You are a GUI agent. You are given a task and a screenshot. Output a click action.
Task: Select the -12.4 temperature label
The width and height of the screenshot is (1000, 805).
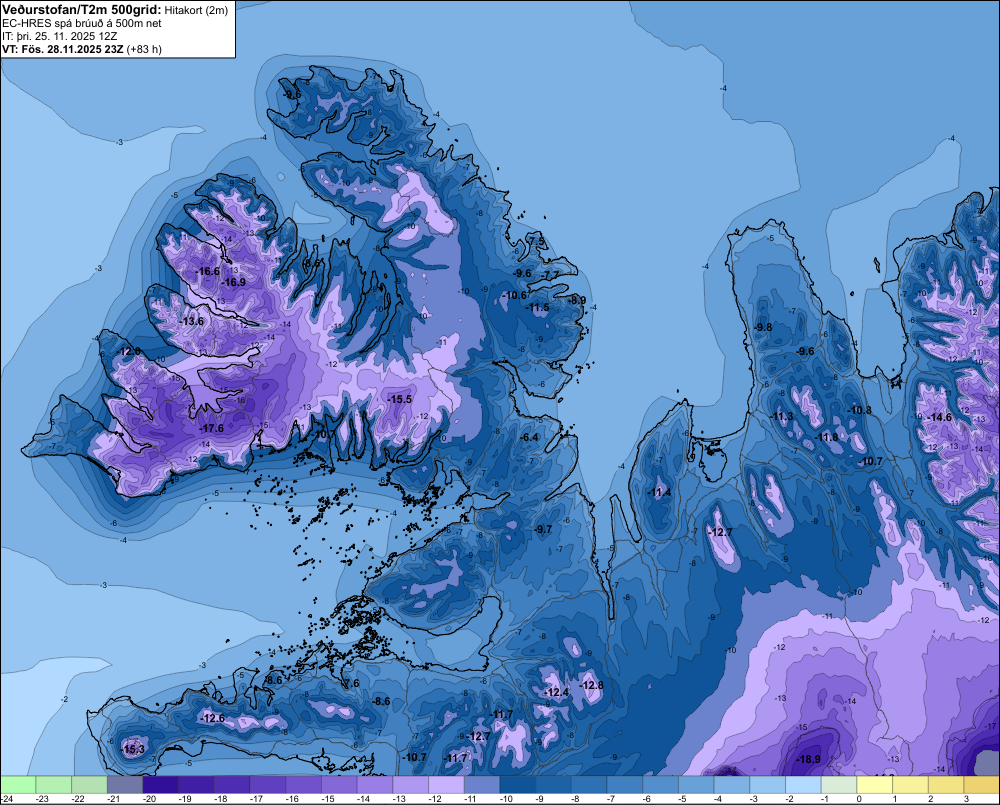(x=556, y=693)
